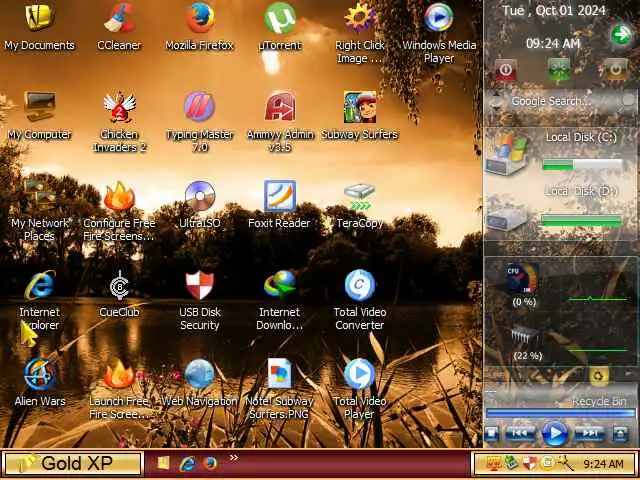Click the CPU meter gauge icon
Screen dimensions: 640x480
[522, 278]
